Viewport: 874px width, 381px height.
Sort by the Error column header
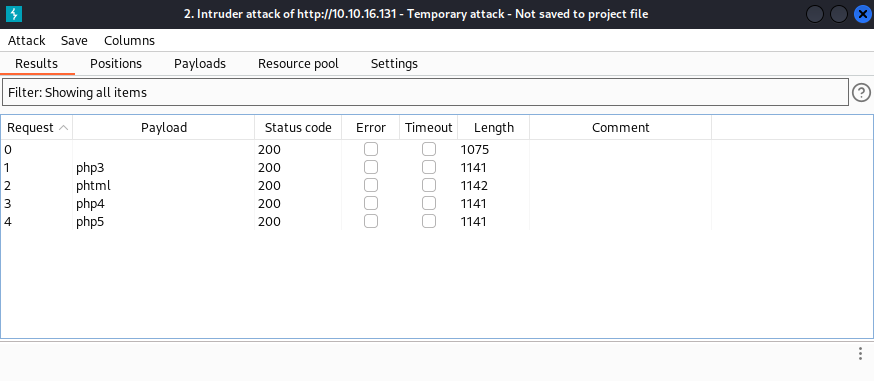(x=371, y=128)
